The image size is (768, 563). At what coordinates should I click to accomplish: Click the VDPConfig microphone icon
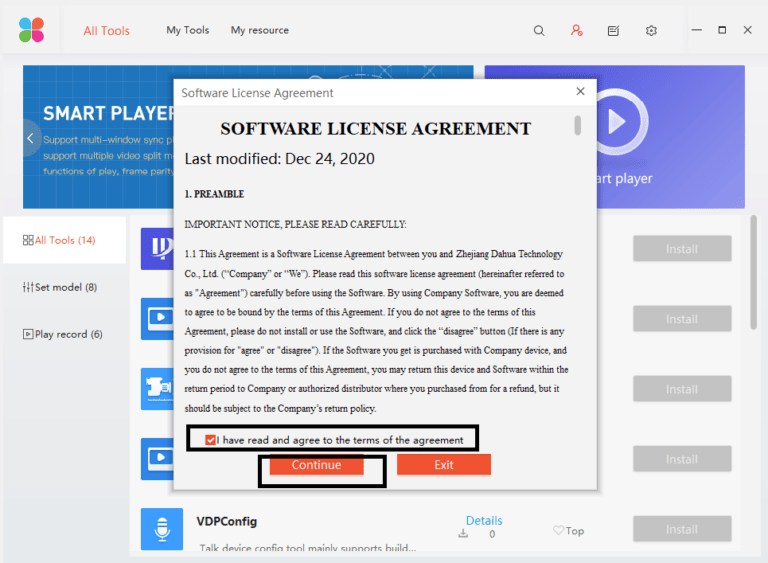(161, 529)
